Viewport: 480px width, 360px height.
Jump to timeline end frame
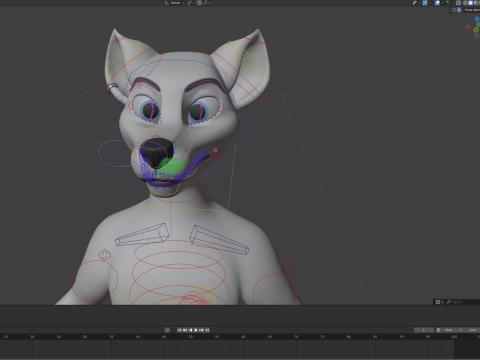tap(207, 330)
